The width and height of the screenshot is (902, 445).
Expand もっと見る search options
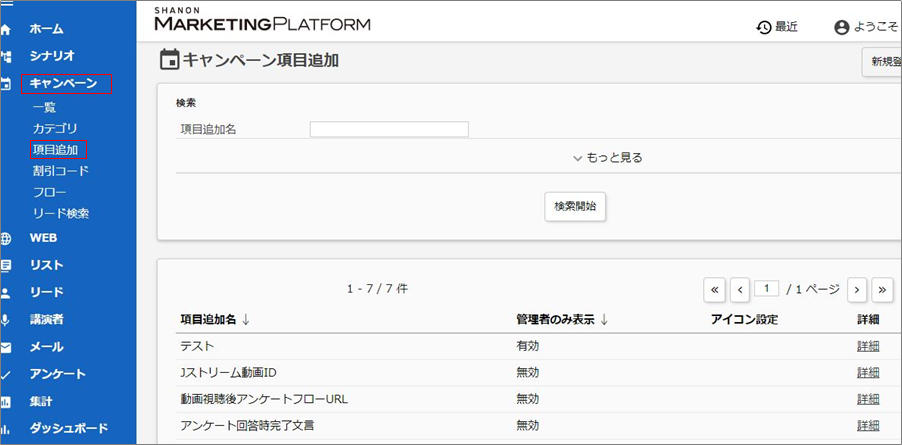tap(608, 157)
